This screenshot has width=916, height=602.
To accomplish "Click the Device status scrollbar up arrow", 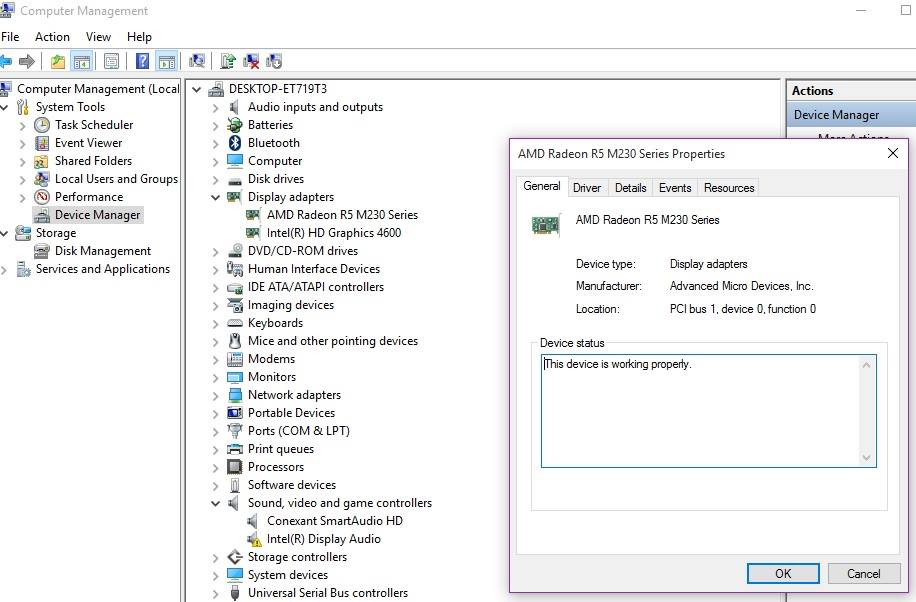I will coord(866,365).
